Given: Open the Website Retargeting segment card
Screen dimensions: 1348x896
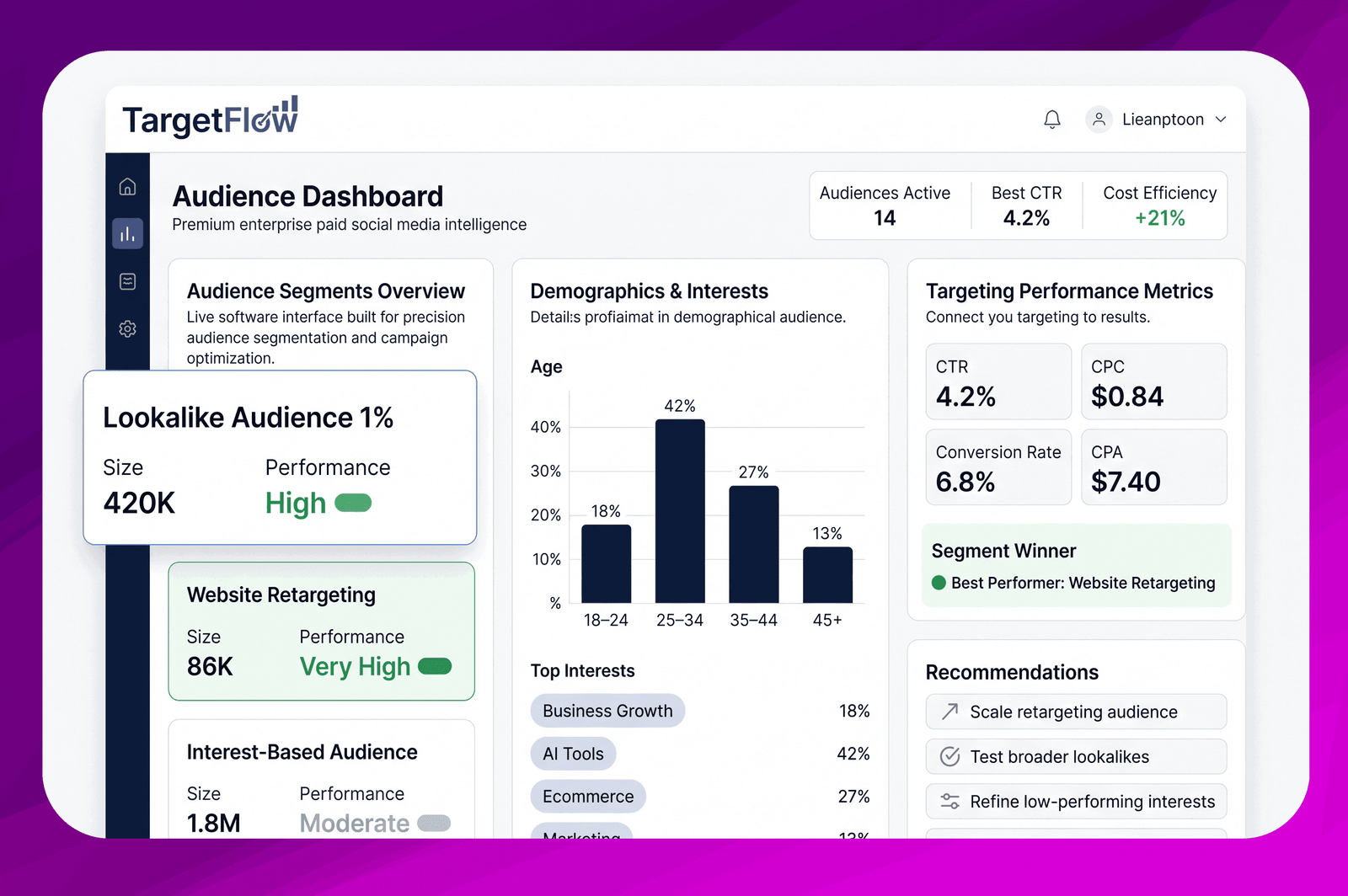Looking at the screenshot, I should (x=321, y=632).
